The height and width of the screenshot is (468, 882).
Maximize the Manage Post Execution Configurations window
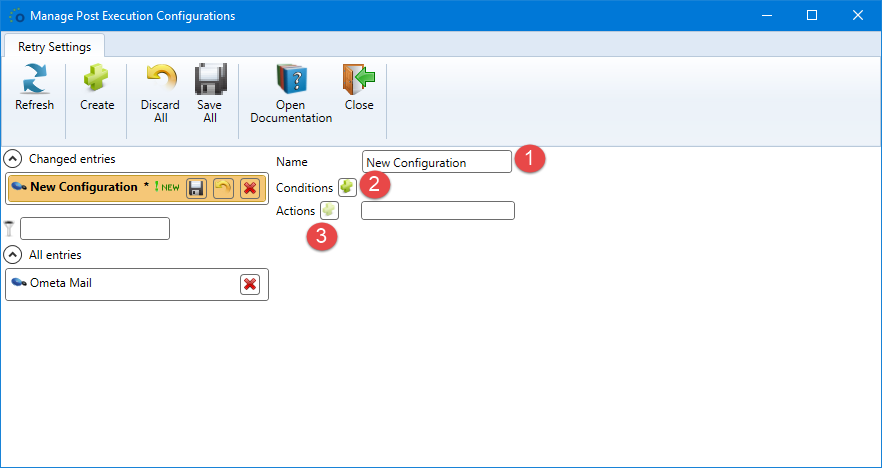812,15
